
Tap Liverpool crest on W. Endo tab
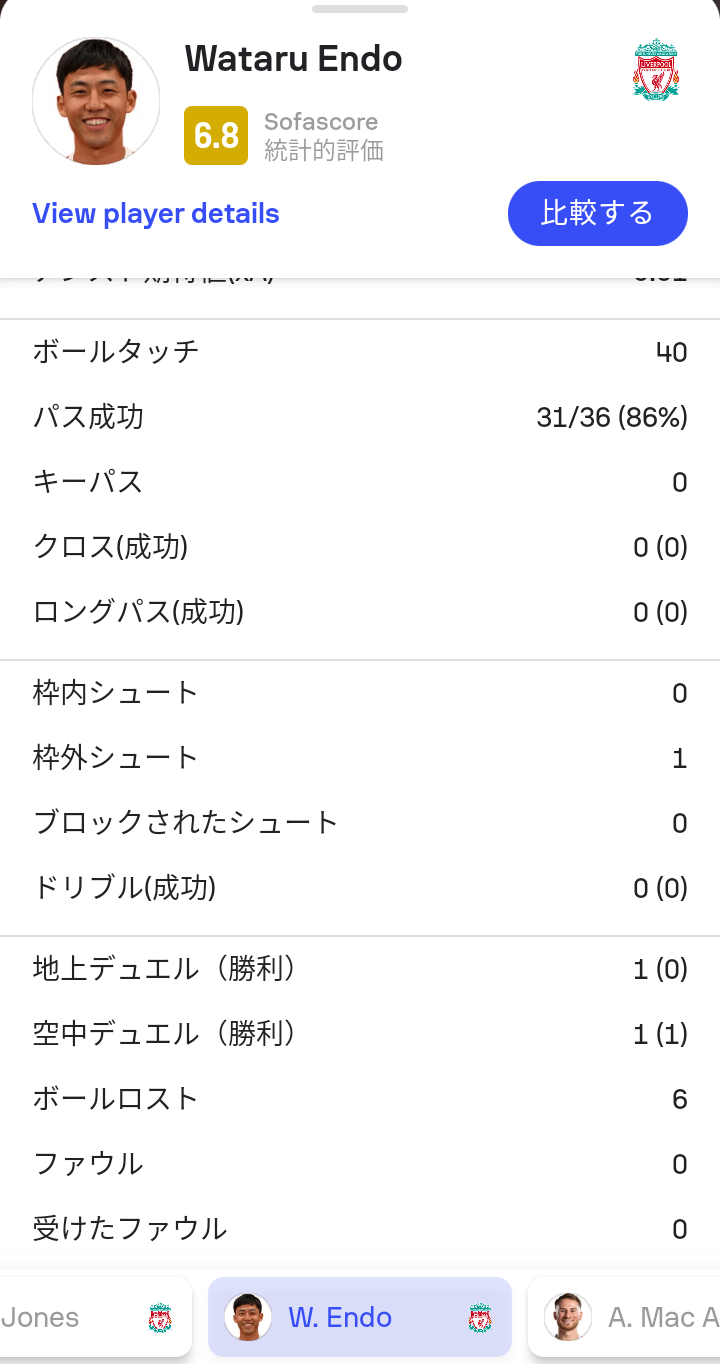pos(480,1317)
